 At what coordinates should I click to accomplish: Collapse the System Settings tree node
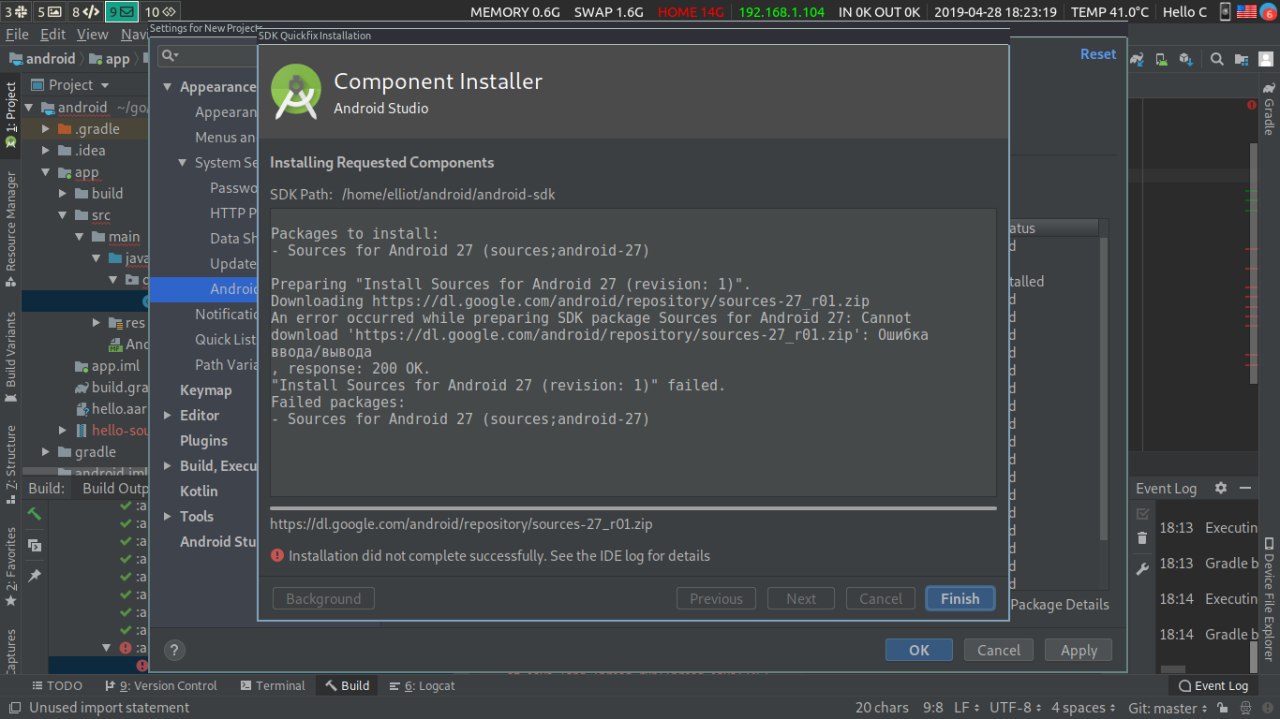[x=183, y=162]
